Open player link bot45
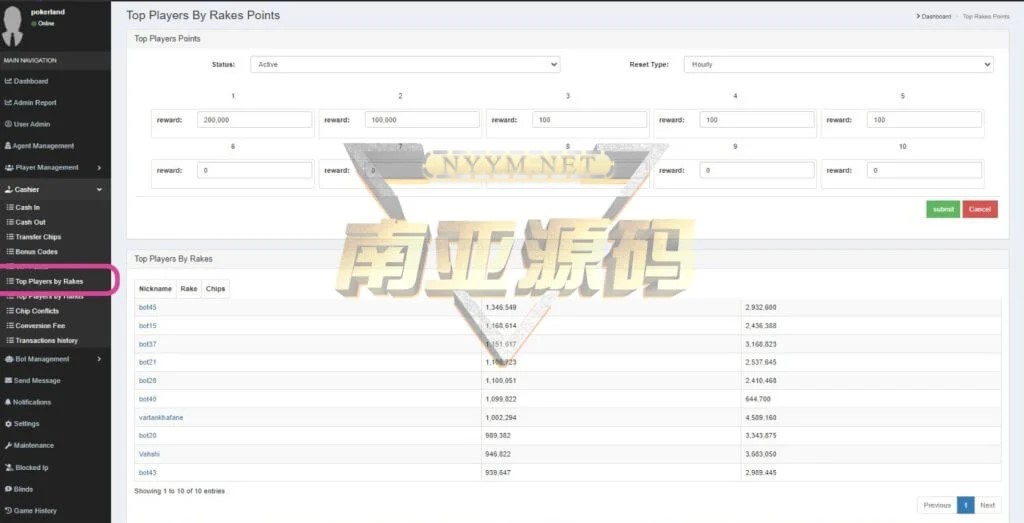This screenshot has height=523, width=1024. coord(147,307)
